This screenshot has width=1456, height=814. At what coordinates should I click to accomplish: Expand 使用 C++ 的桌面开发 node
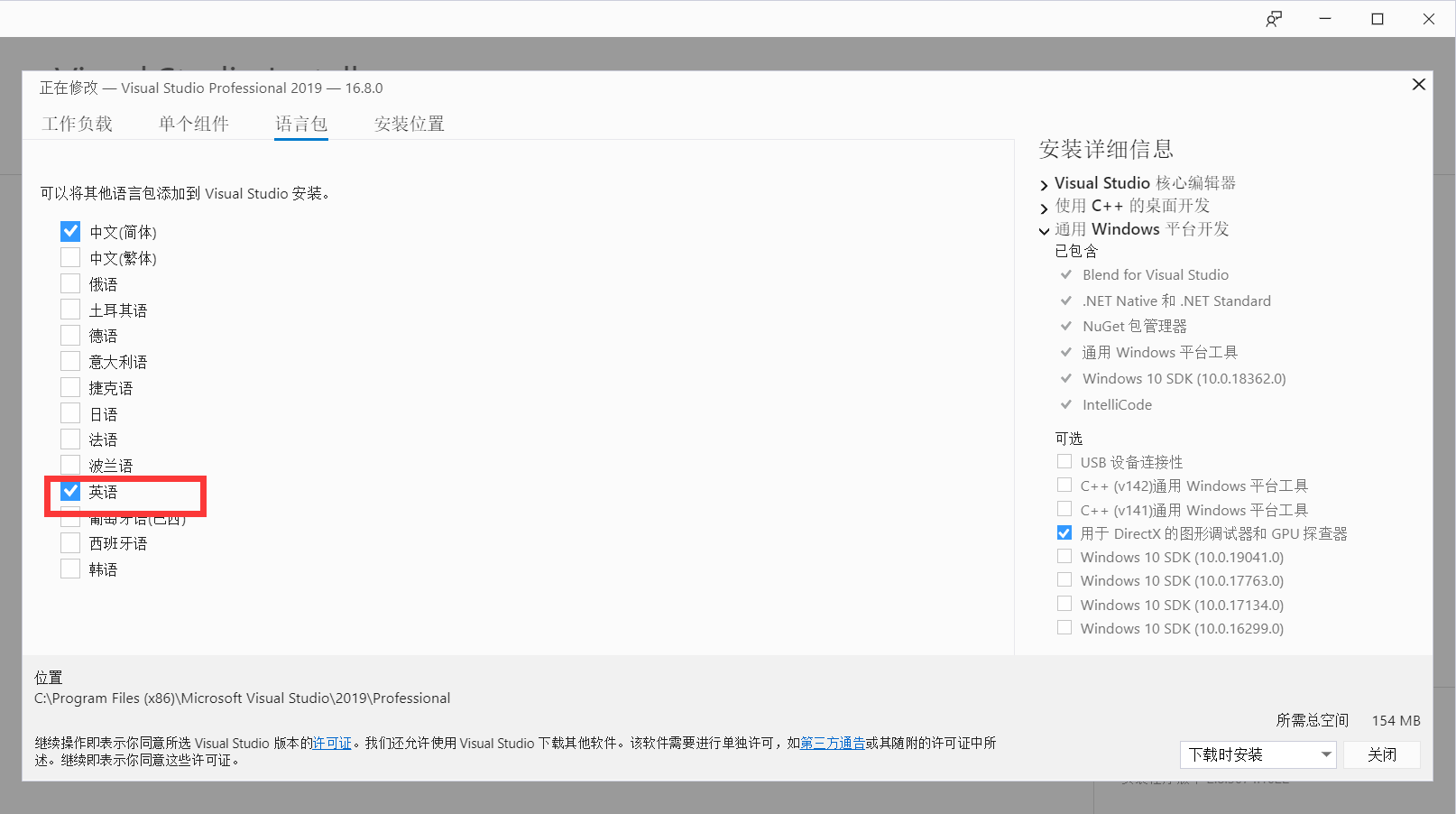[1045, 207]
